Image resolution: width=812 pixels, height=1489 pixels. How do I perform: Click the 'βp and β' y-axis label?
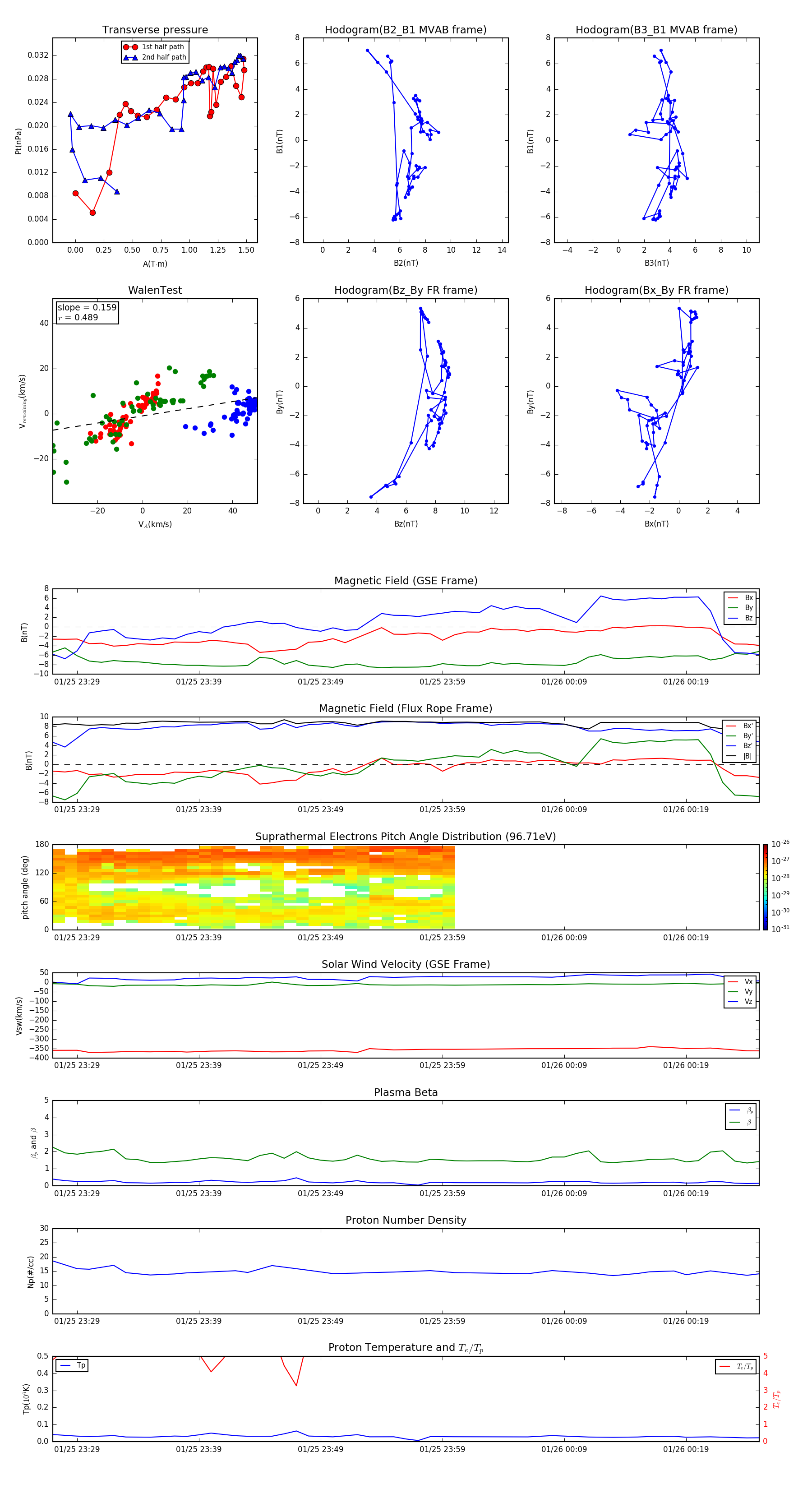33,1143
